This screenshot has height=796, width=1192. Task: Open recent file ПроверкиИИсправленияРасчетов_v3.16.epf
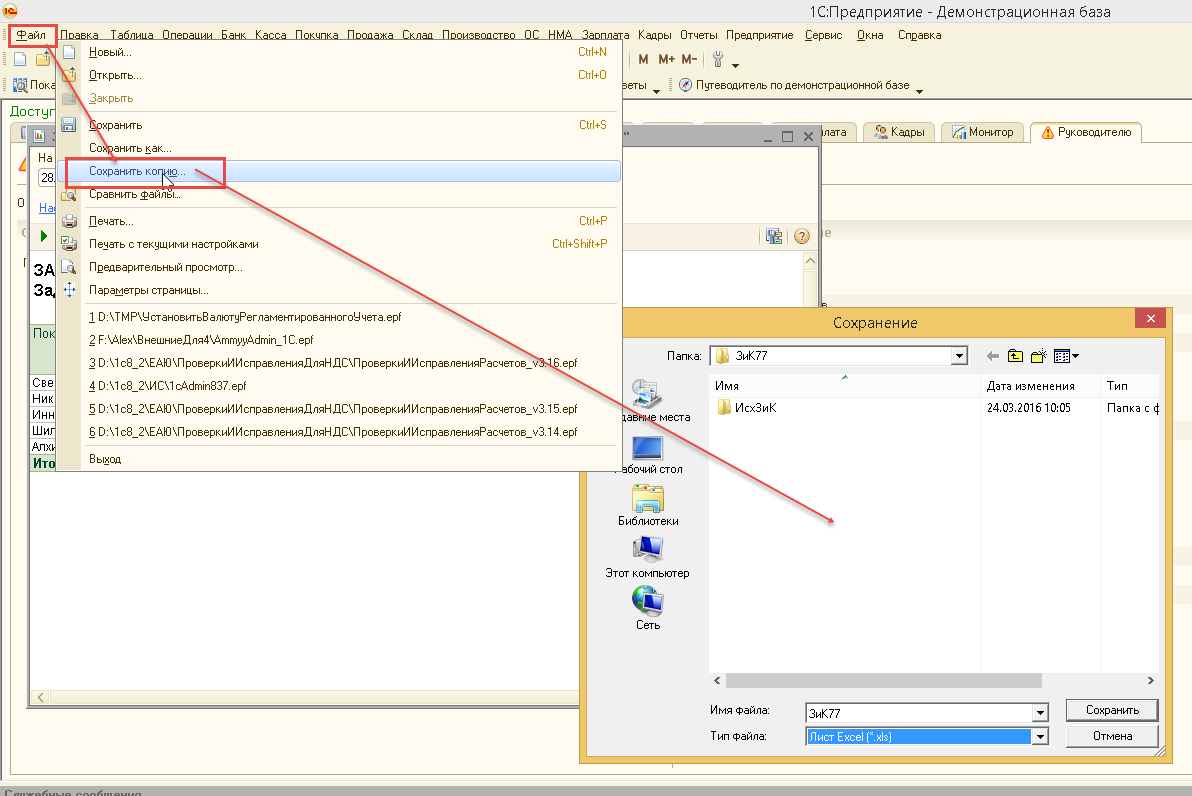tap(339, 363)
